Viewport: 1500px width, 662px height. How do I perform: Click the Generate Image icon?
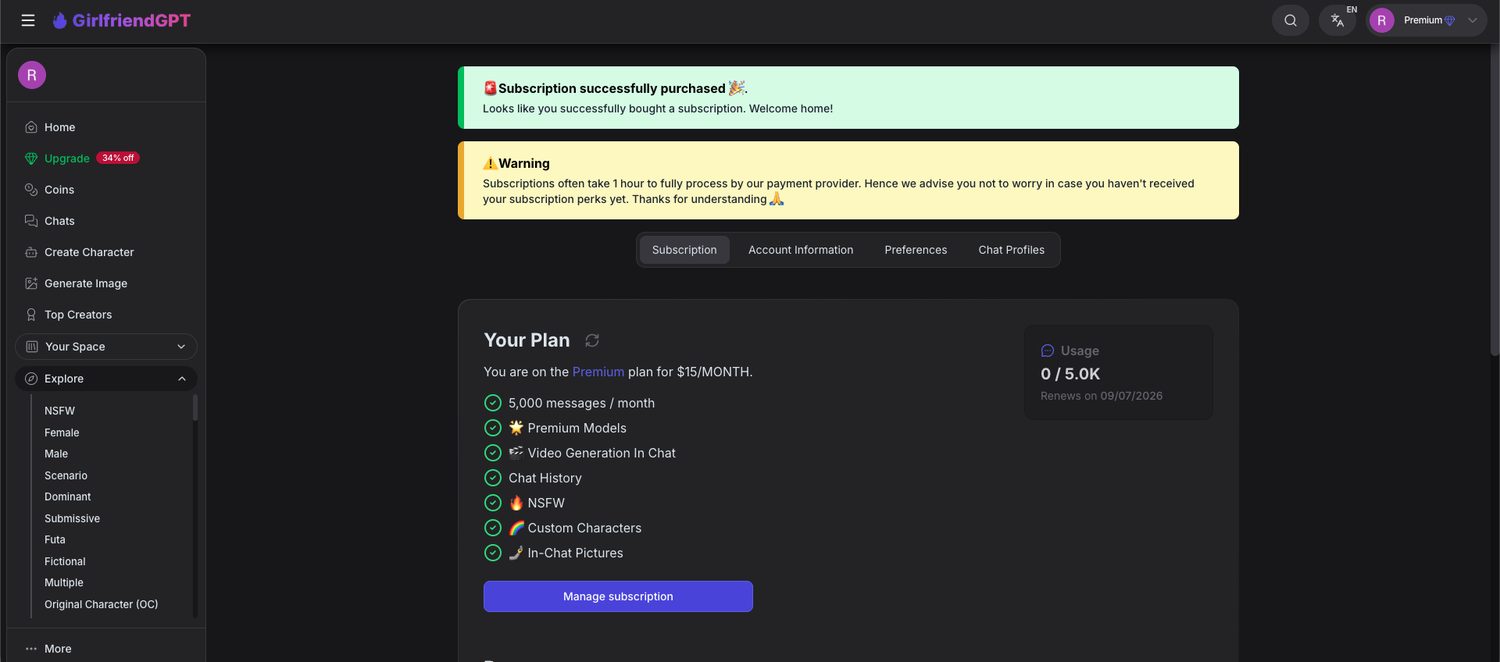pos(31,283)
